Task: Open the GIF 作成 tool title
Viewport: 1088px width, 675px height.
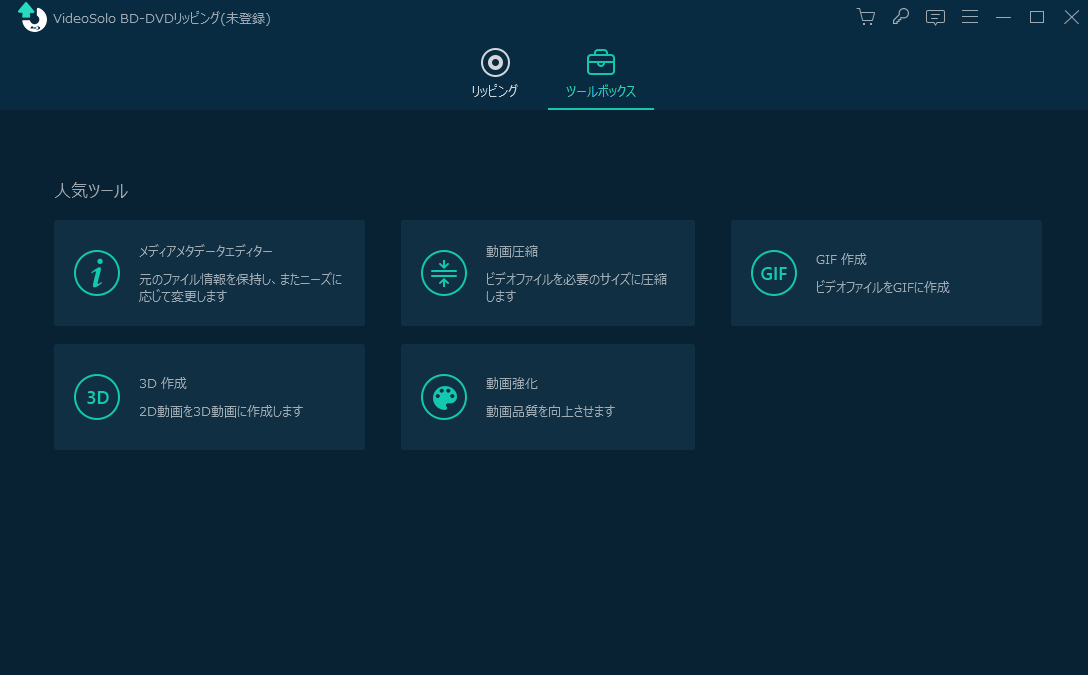Action: pos(841,259)
